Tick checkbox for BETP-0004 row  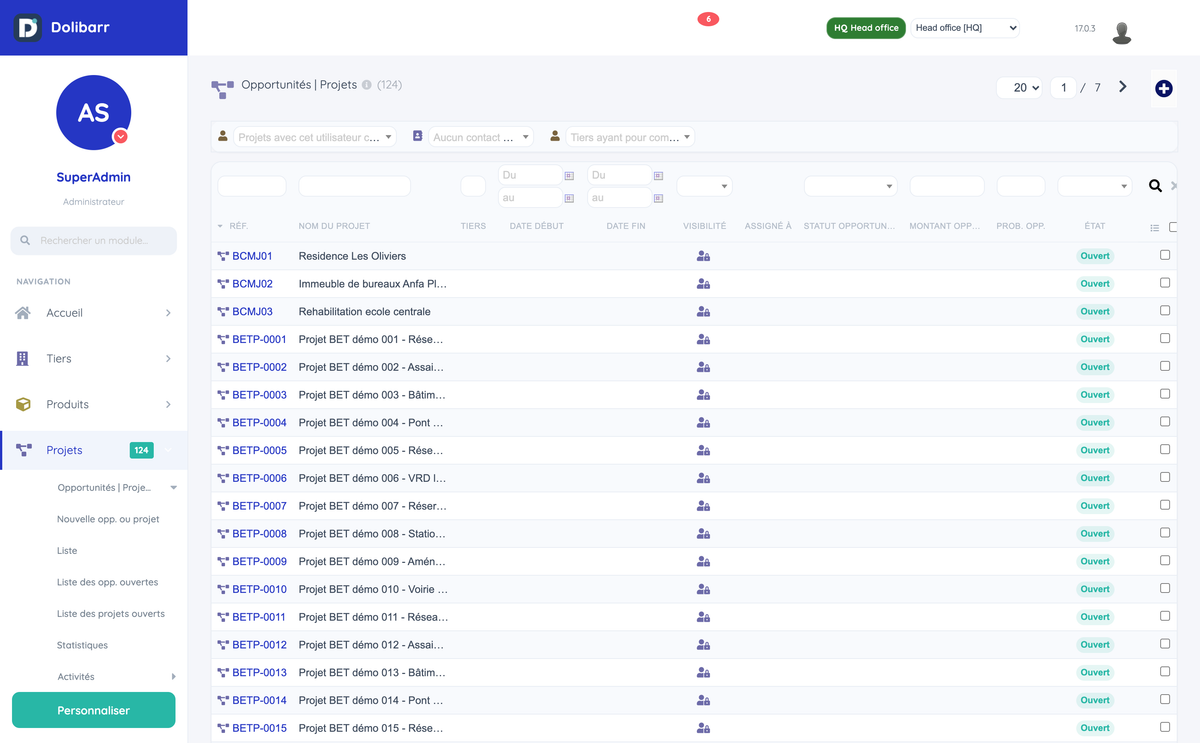(x=1165, y=422)
